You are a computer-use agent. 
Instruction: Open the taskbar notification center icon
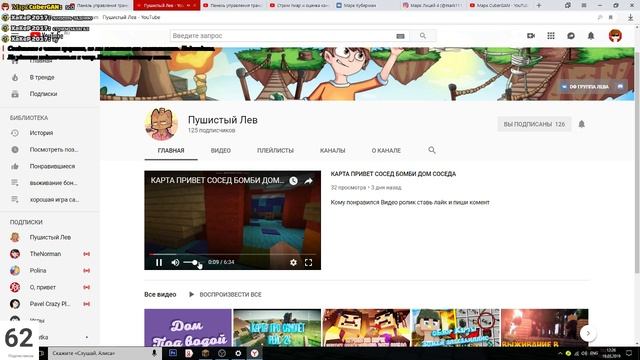[x=629, y=353]
